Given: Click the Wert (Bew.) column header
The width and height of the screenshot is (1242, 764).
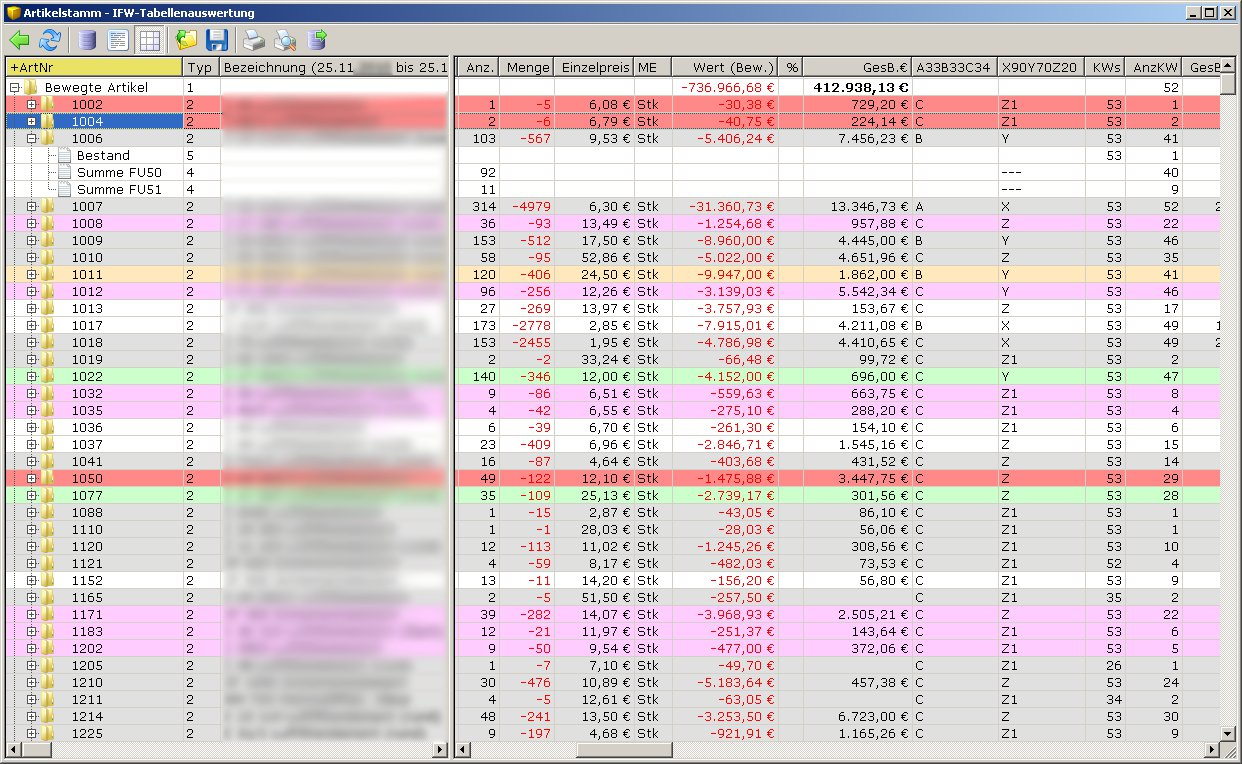Looking at the screenshot, I should click(725, 67).
